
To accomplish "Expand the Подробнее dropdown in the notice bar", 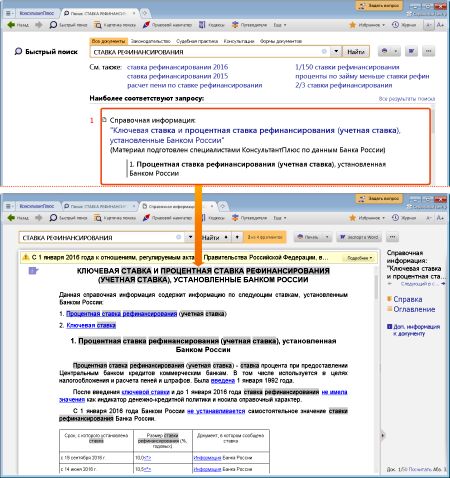I will point(359,258).
